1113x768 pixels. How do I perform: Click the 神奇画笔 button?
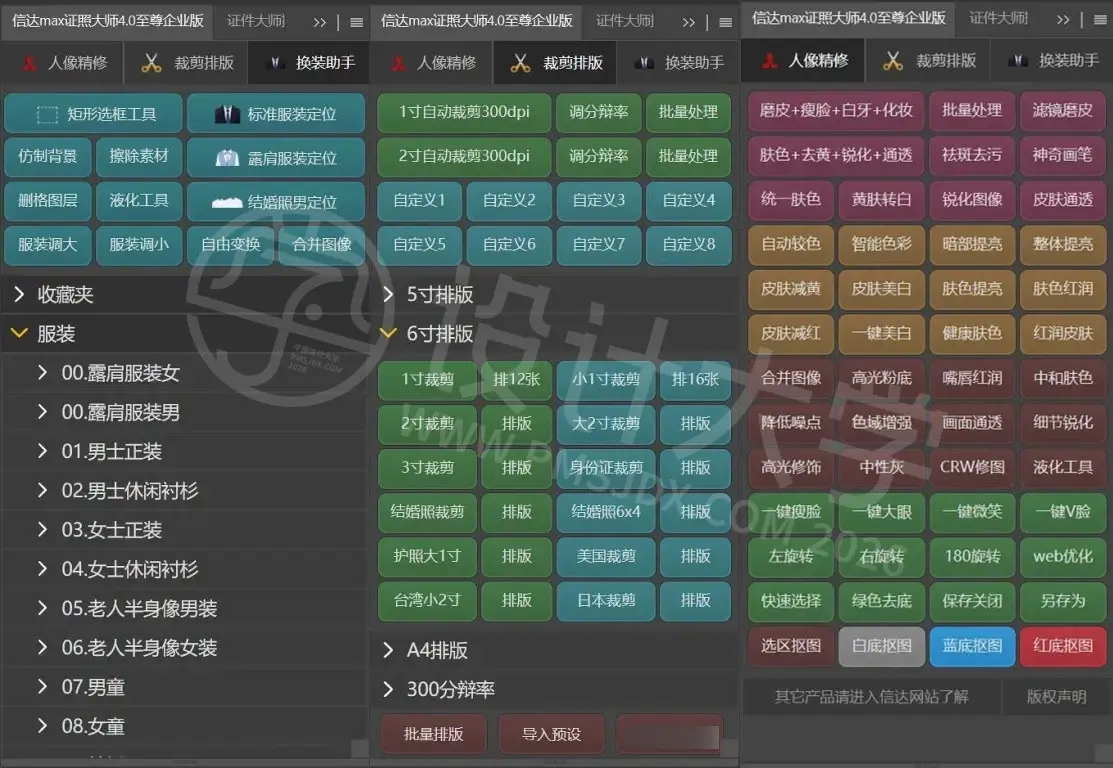point(1063,155)
